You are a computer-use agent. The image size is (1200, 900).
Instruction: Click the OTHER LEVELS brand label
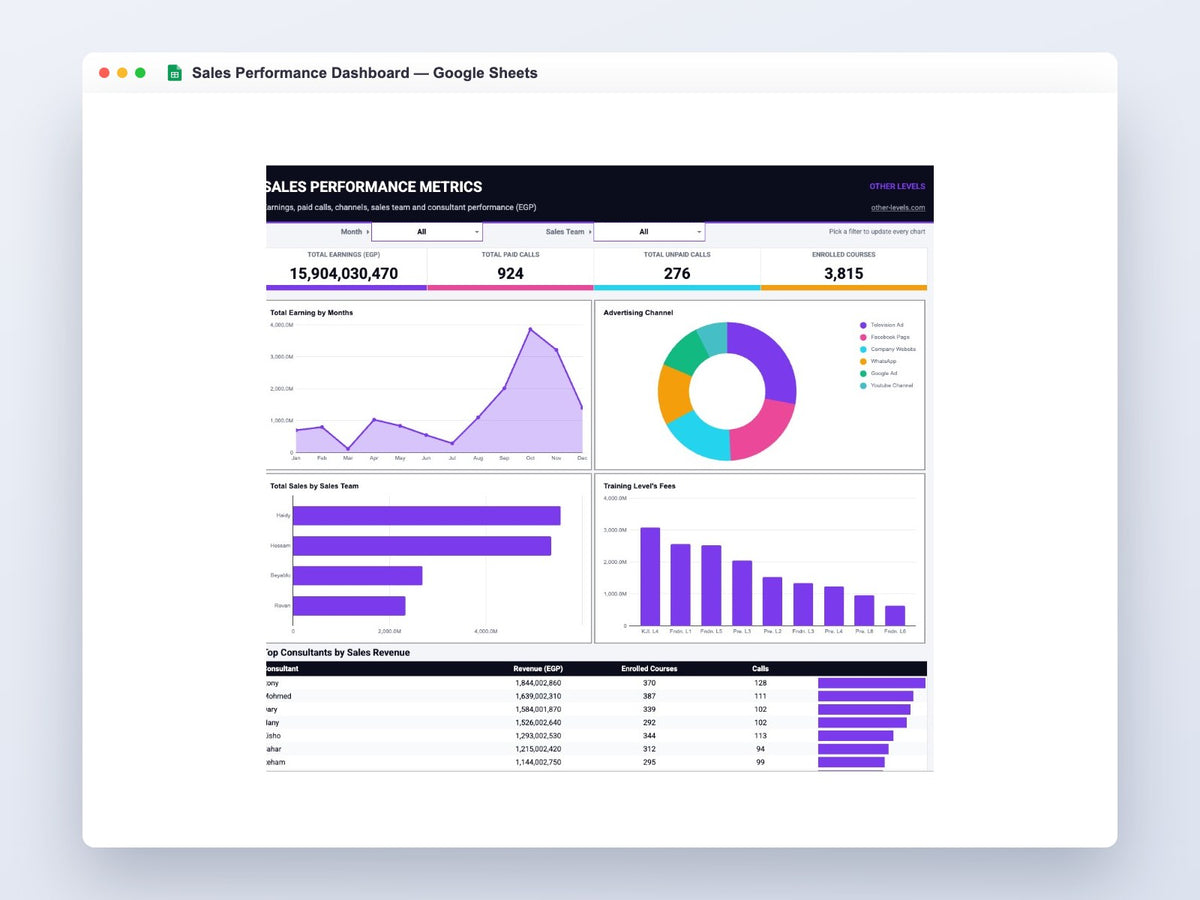tap(897, 186)
